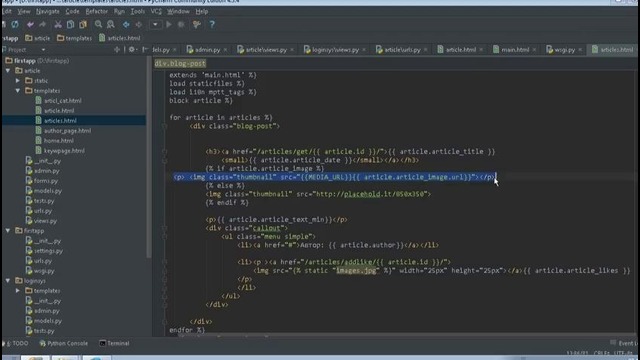Open the Terminal tool window
Image resolution: width=640 pixels, height=360 pixels.
tap(115, 344)
